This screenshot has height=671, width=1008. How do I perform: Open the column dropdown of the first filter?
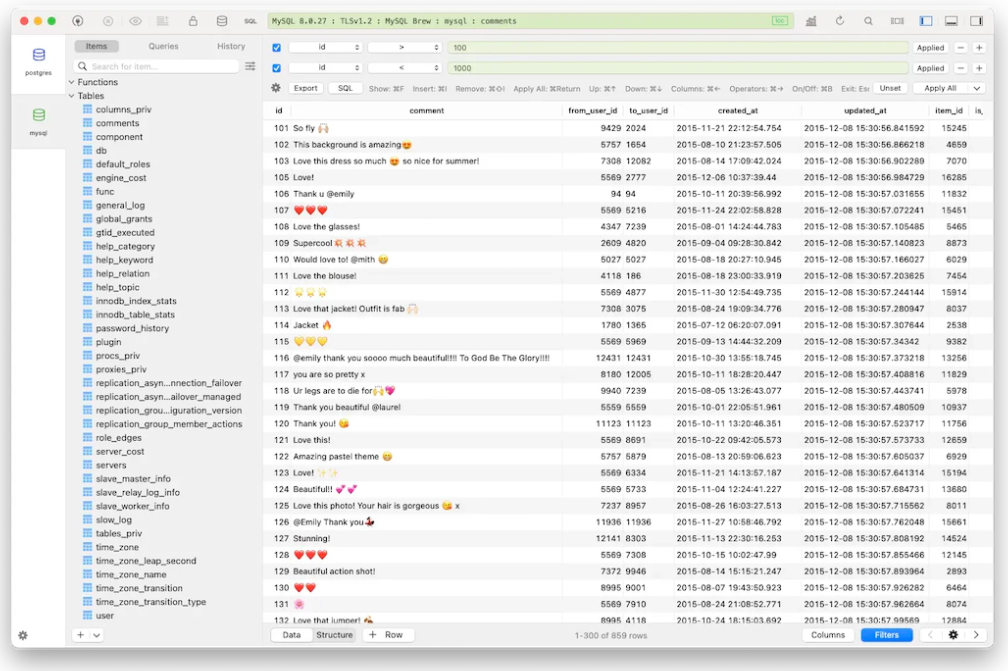(325, 48)
